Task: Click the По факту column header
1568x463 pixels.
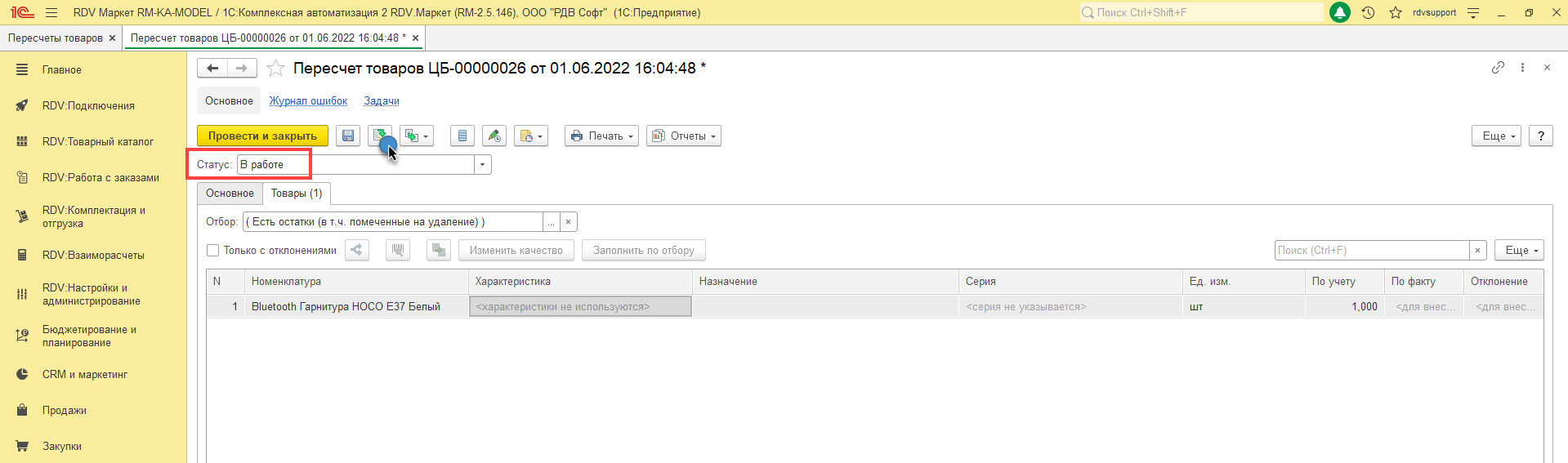Action: click(x=1424, y=282)
